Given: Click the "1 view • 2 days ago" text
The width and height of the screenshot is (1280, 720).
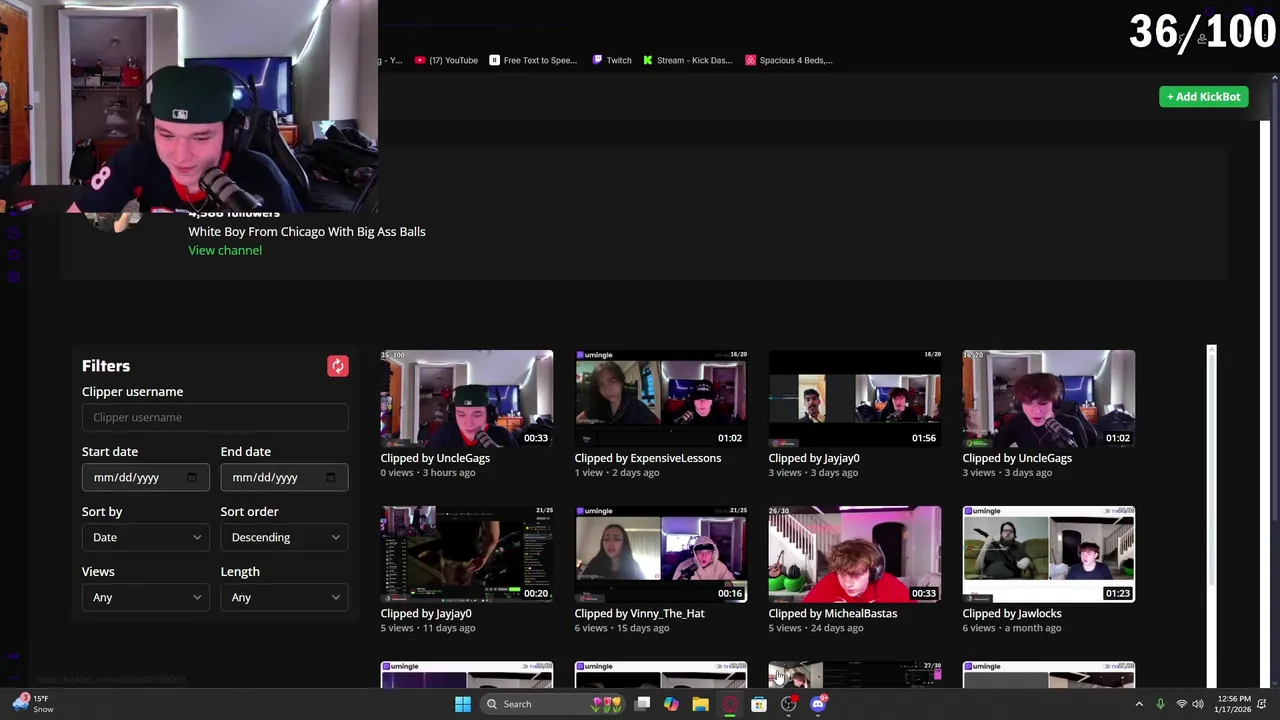Looking at the screenshot, I should click(x=616, y=473).
